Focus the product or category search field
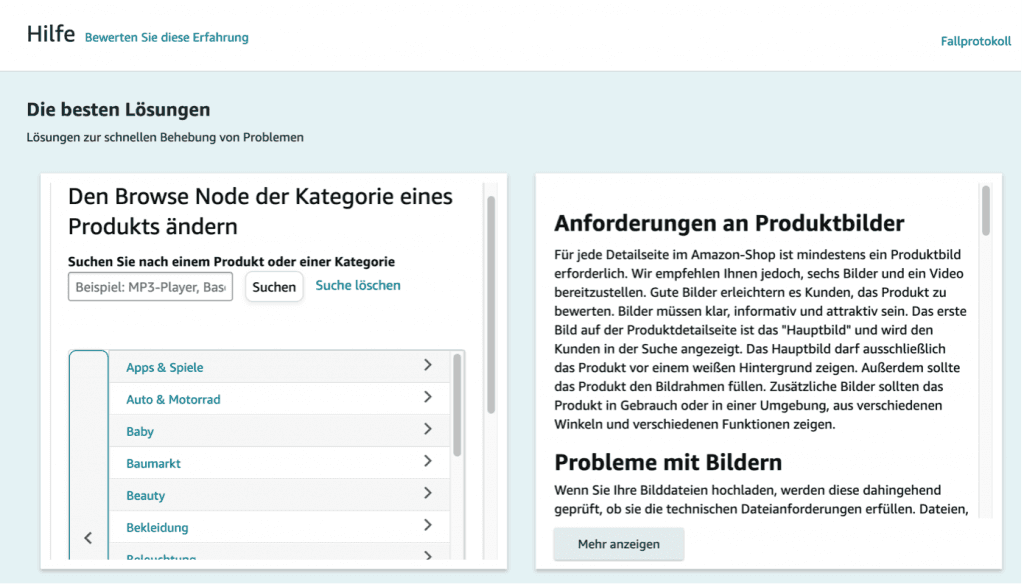This screenshot has height=587, width=1024. pos(150,287)
